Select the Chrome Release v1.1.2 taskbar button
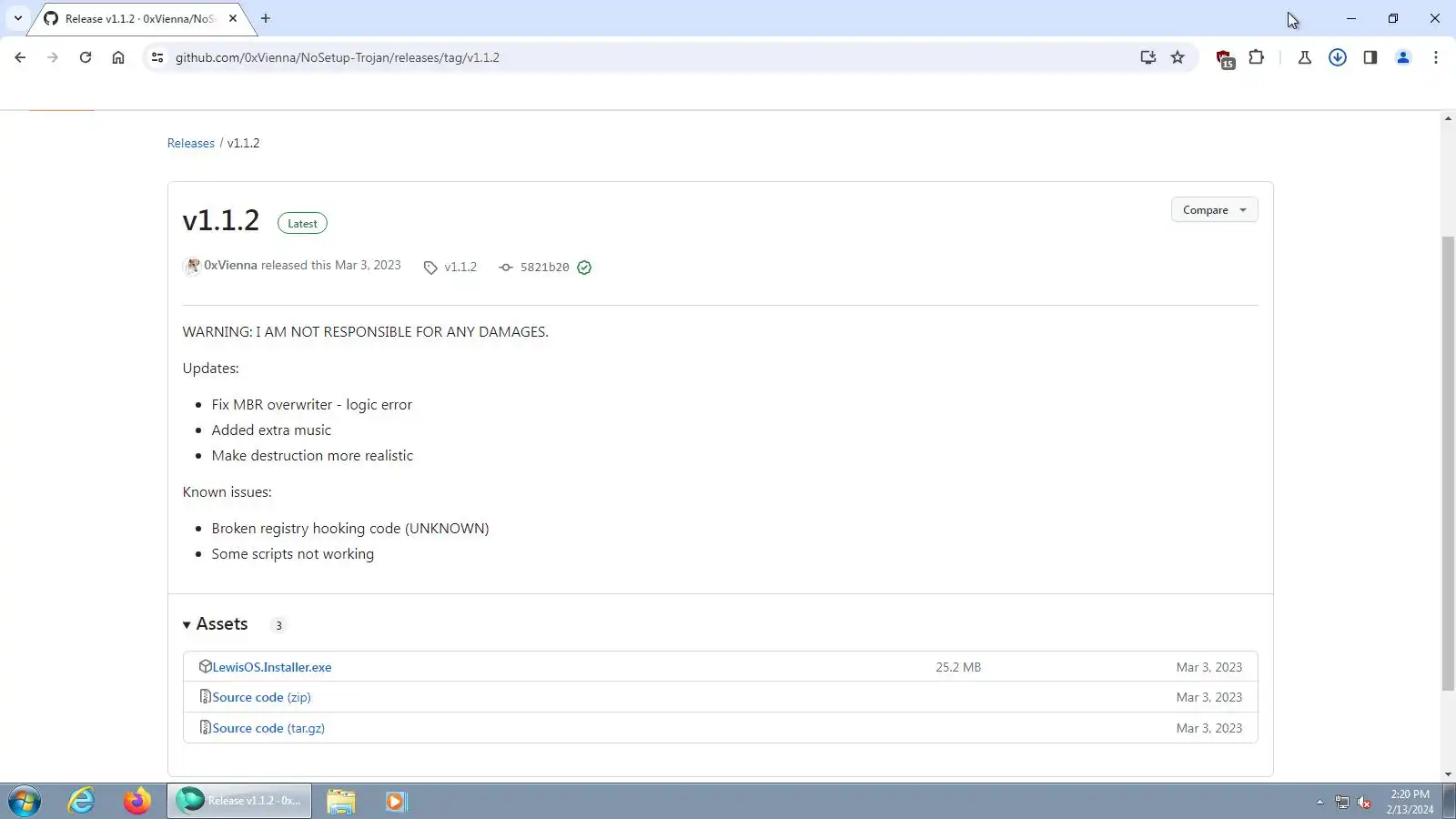1456x819 pixels. point(239,801)
